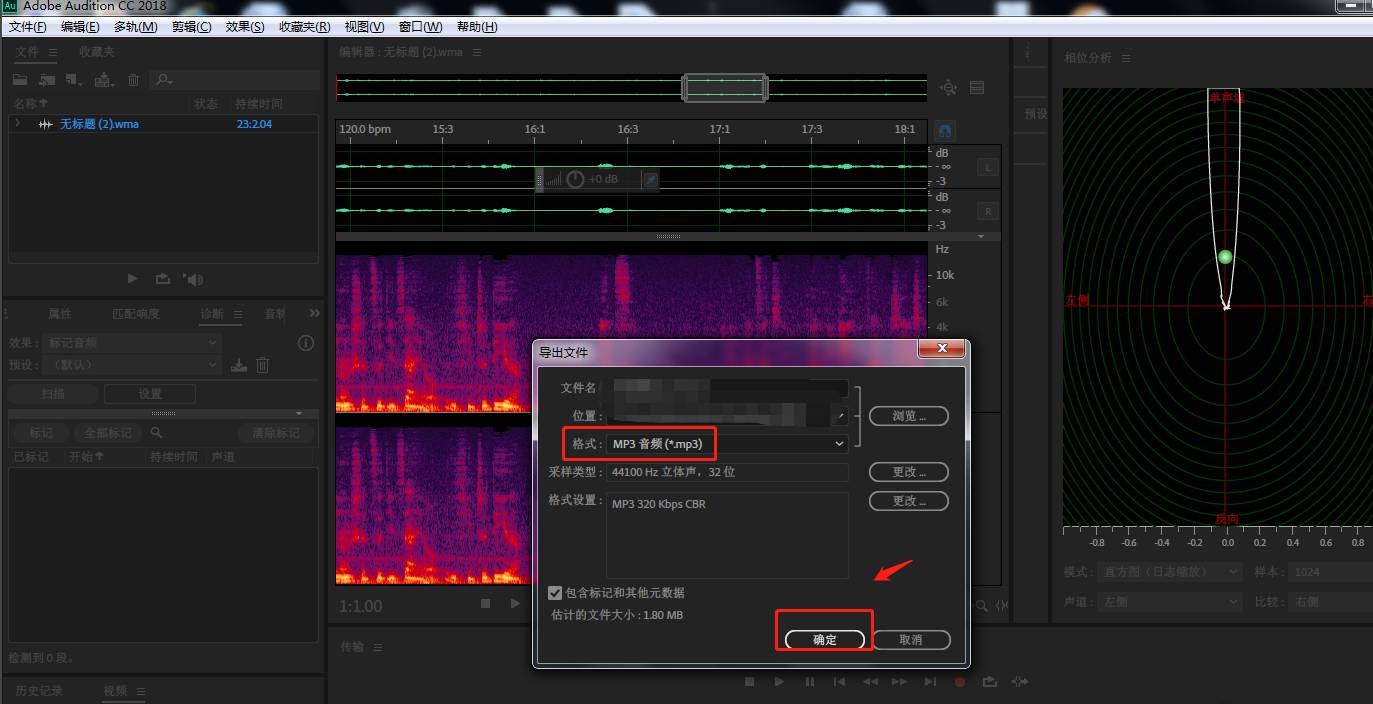This screenshot has height=704, width=1373.
Task: Click the insert into multitrack icon in Files panel
Action: [103, 80]
